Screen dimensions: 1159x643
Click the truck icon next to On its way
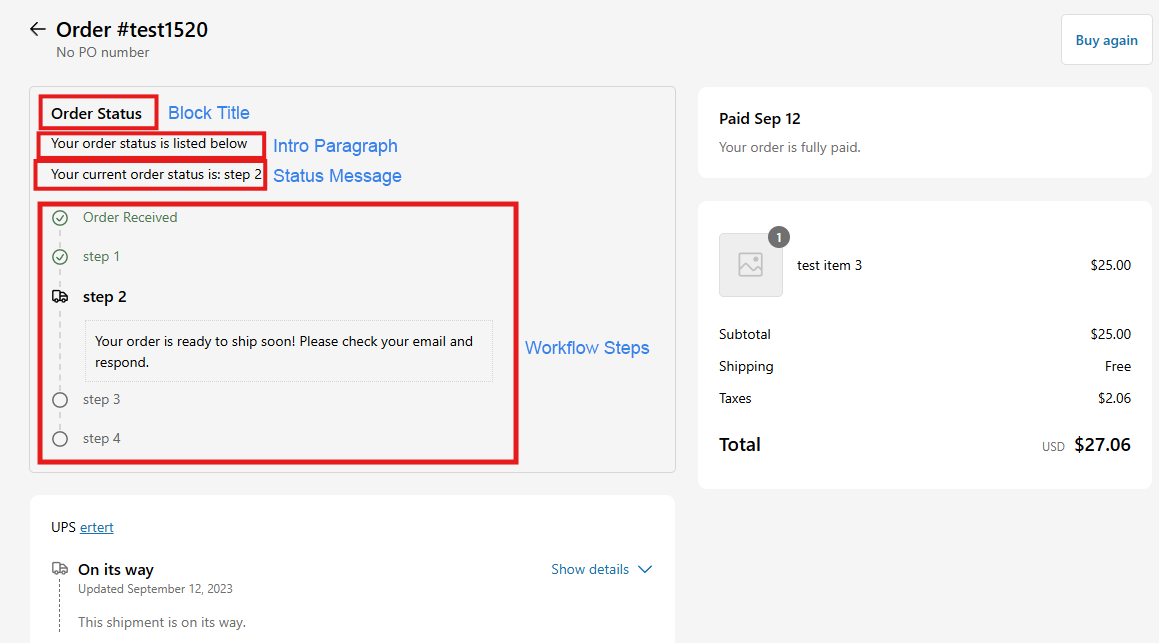[60, 569]
